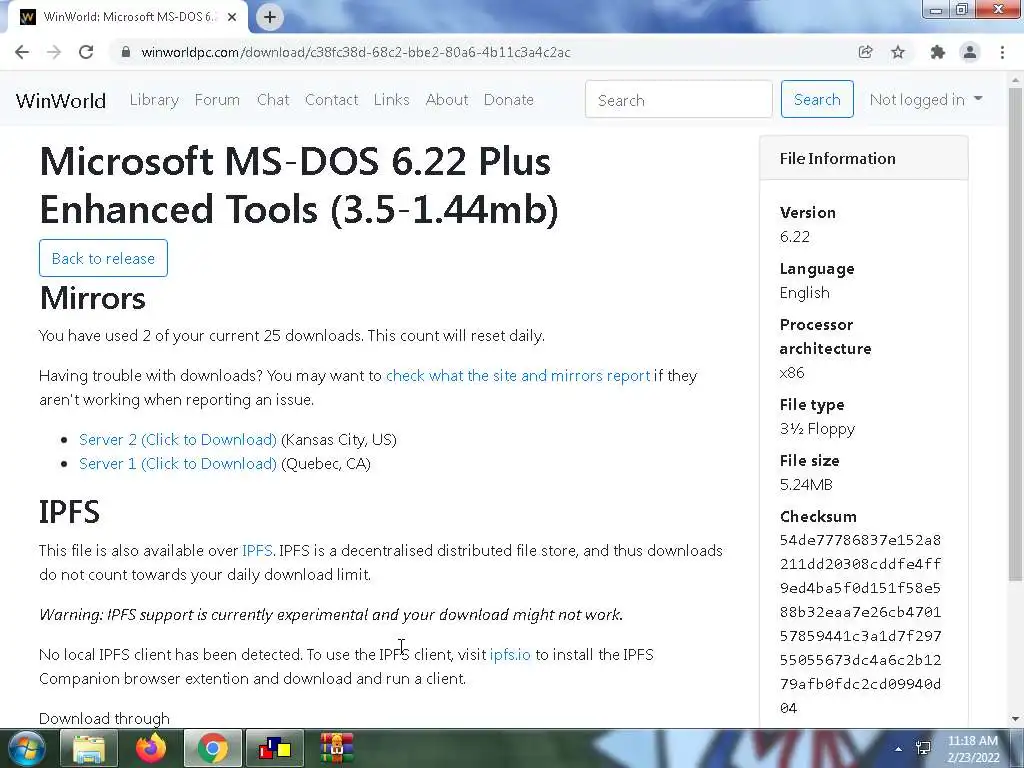Image resolution: width=1024 pixels, height=768 pixels.
Task: Click the File size value 5.24MB
Action: 806,485
